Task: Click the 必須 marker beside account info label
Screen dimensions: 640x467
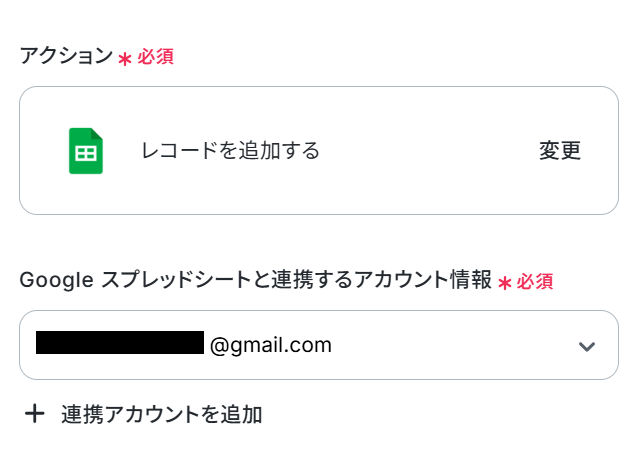Action: click(x=535, y=282)
